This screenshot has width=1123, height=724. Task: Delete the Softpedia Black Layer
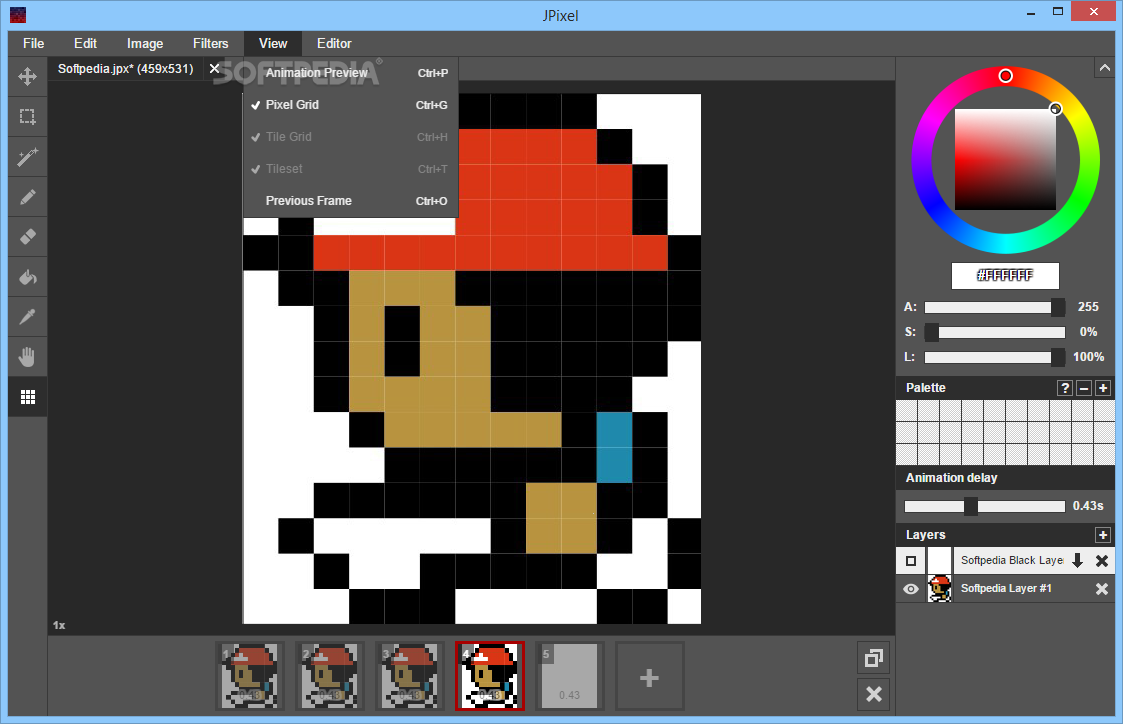1102,561
